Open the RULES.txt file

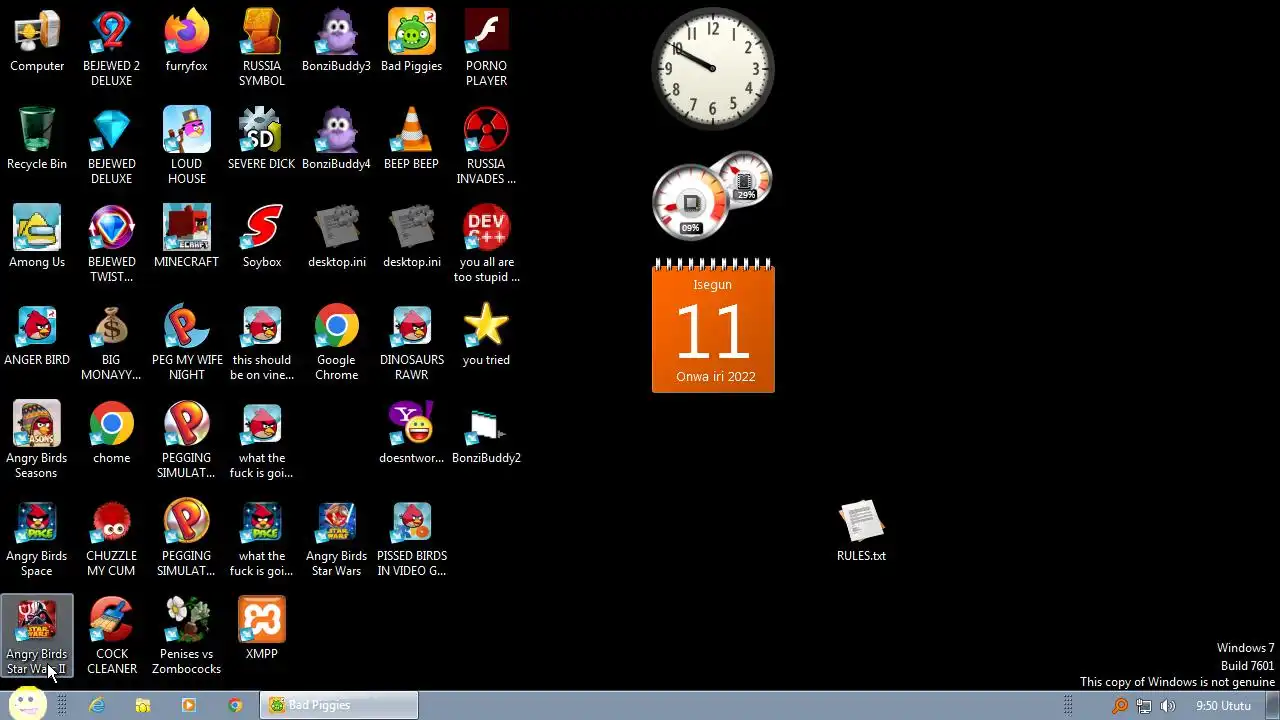pyautogui.click(x=861, y=532)
